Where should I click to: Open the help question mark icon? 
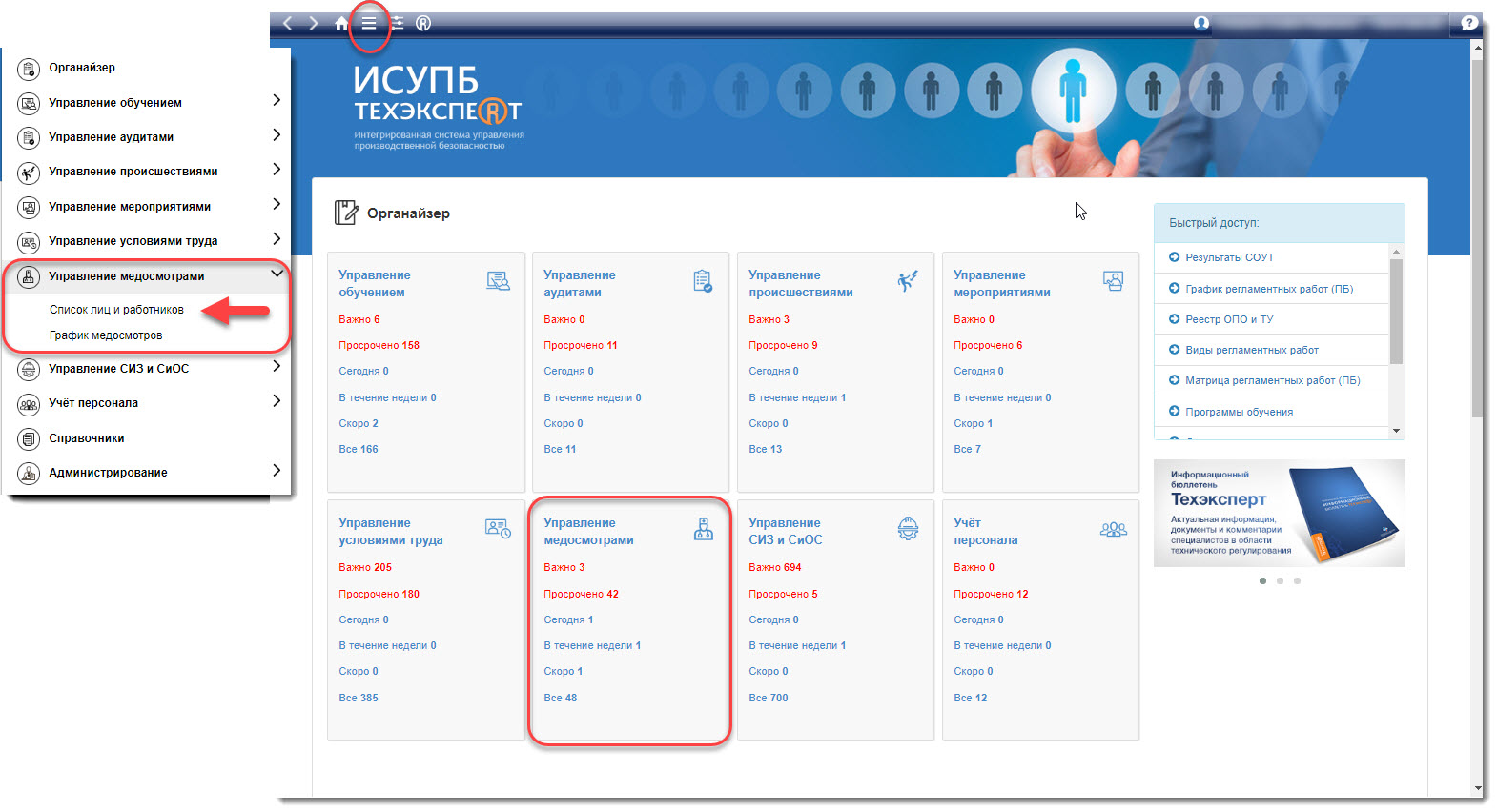(1469, 23)
